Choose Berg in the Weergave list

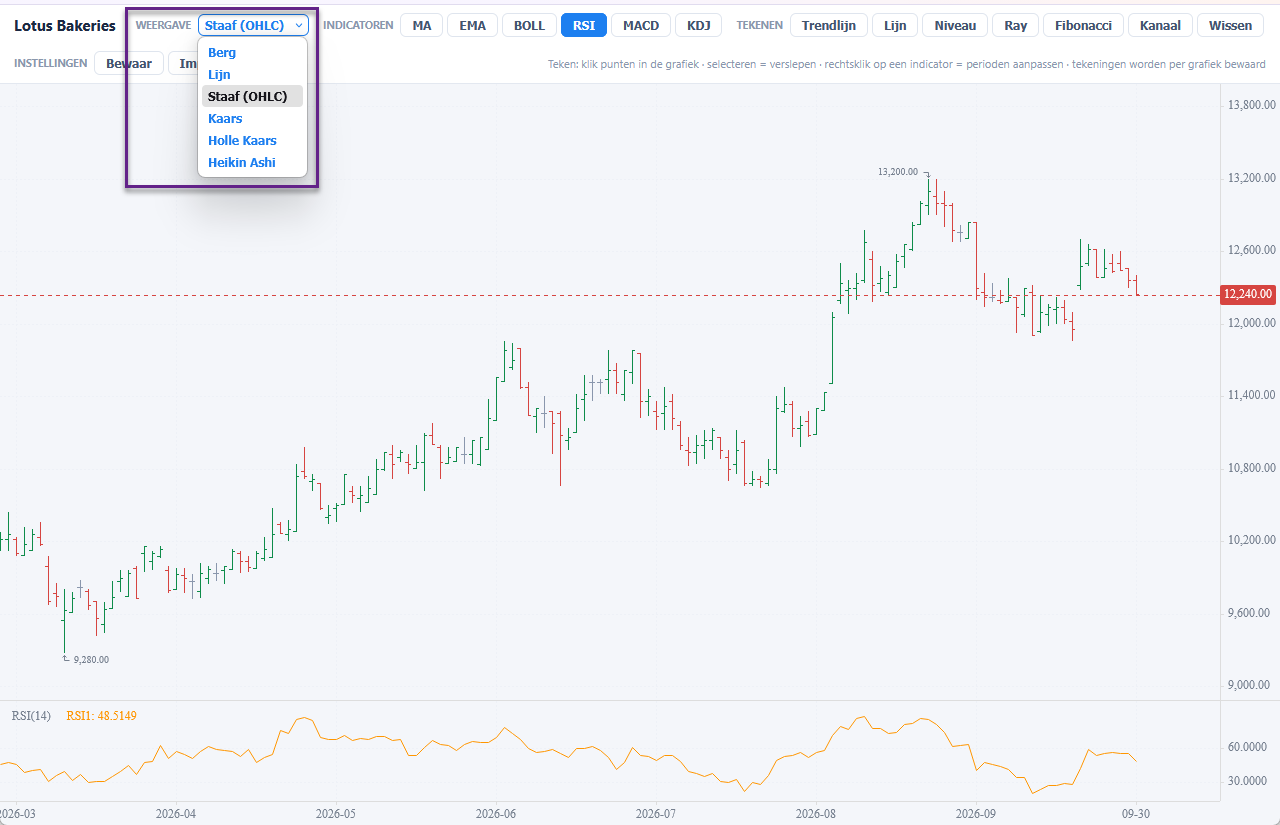click(x=252, y=52)
